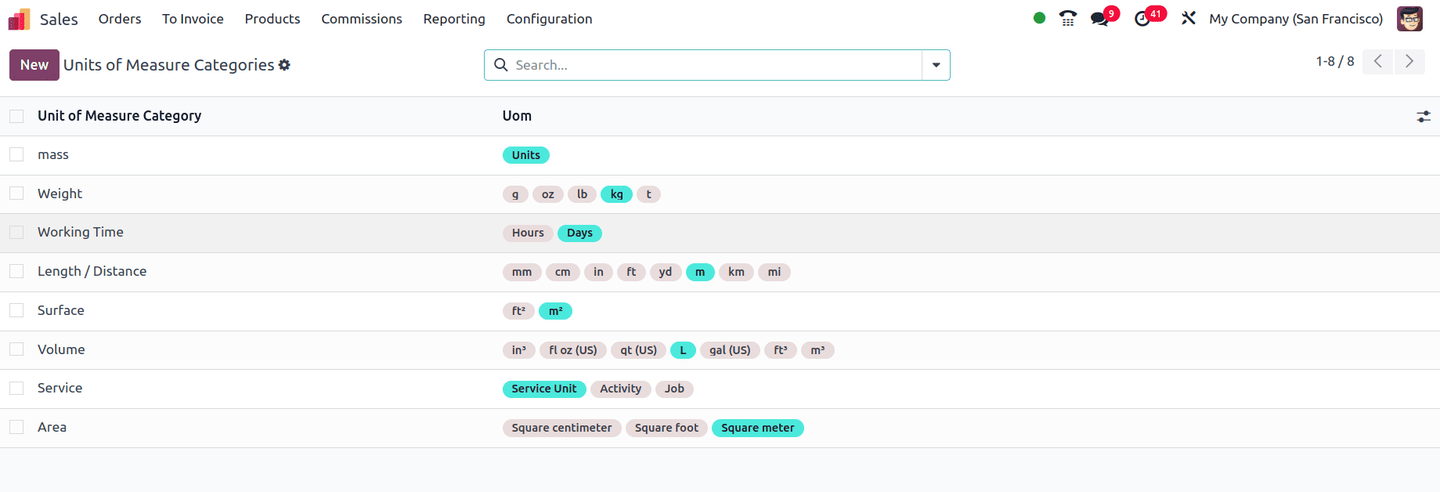Screen dimensions: 1440x492
Task: Open the voip phone icon
Action: point(1068,19)
